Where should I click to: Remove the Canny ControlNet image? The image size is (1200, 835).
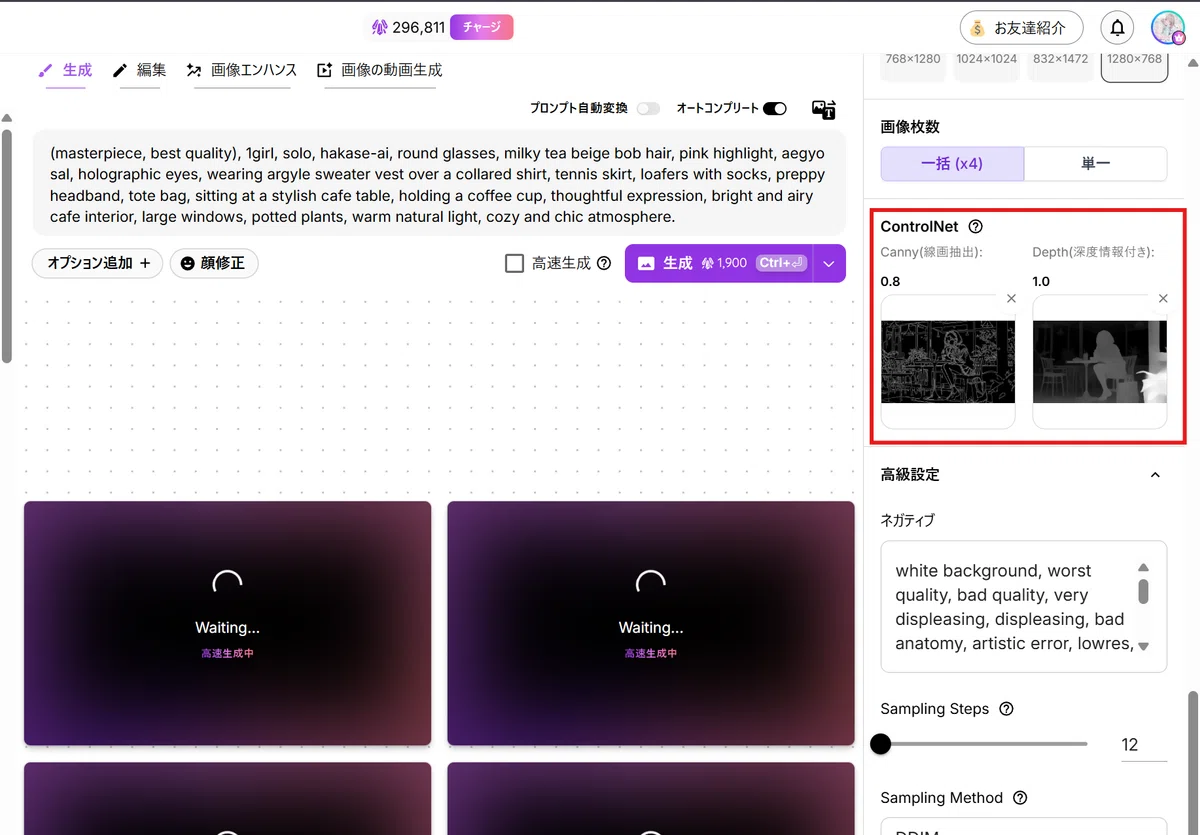coord(1011,299)
